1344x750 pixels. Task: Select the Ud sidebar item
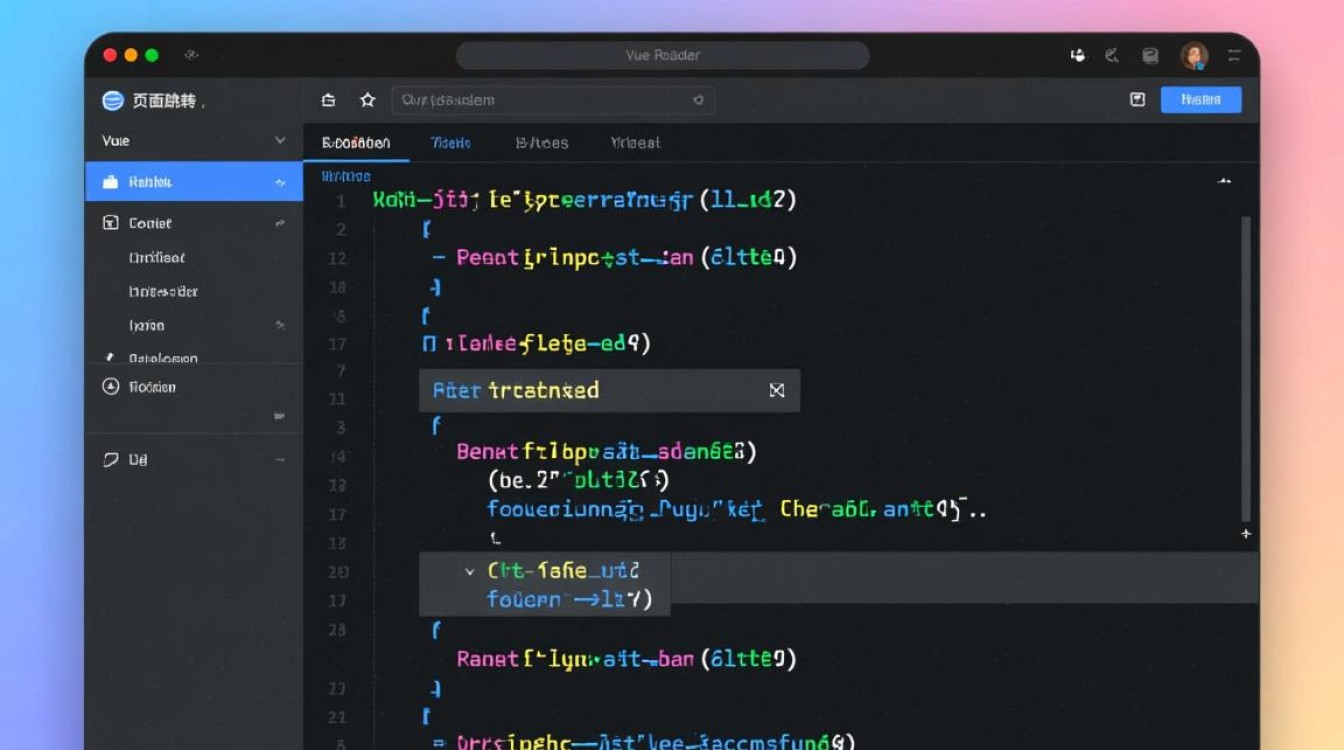coord(194,460)
